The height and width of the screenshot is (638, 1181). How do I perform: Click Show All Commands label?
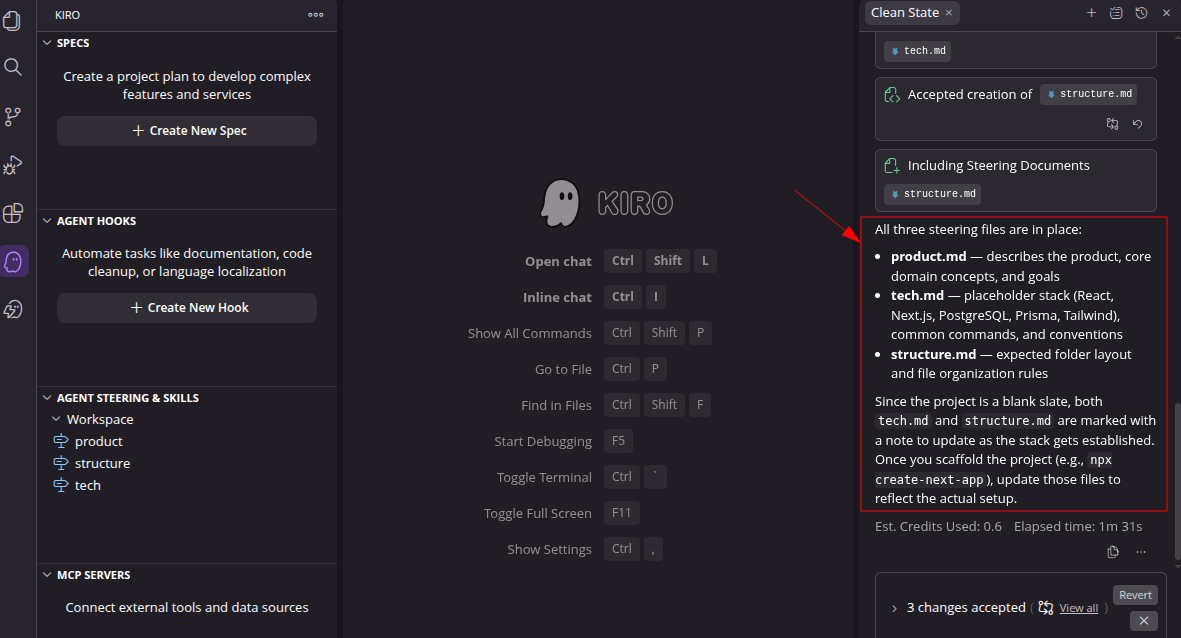click(529, 334)
